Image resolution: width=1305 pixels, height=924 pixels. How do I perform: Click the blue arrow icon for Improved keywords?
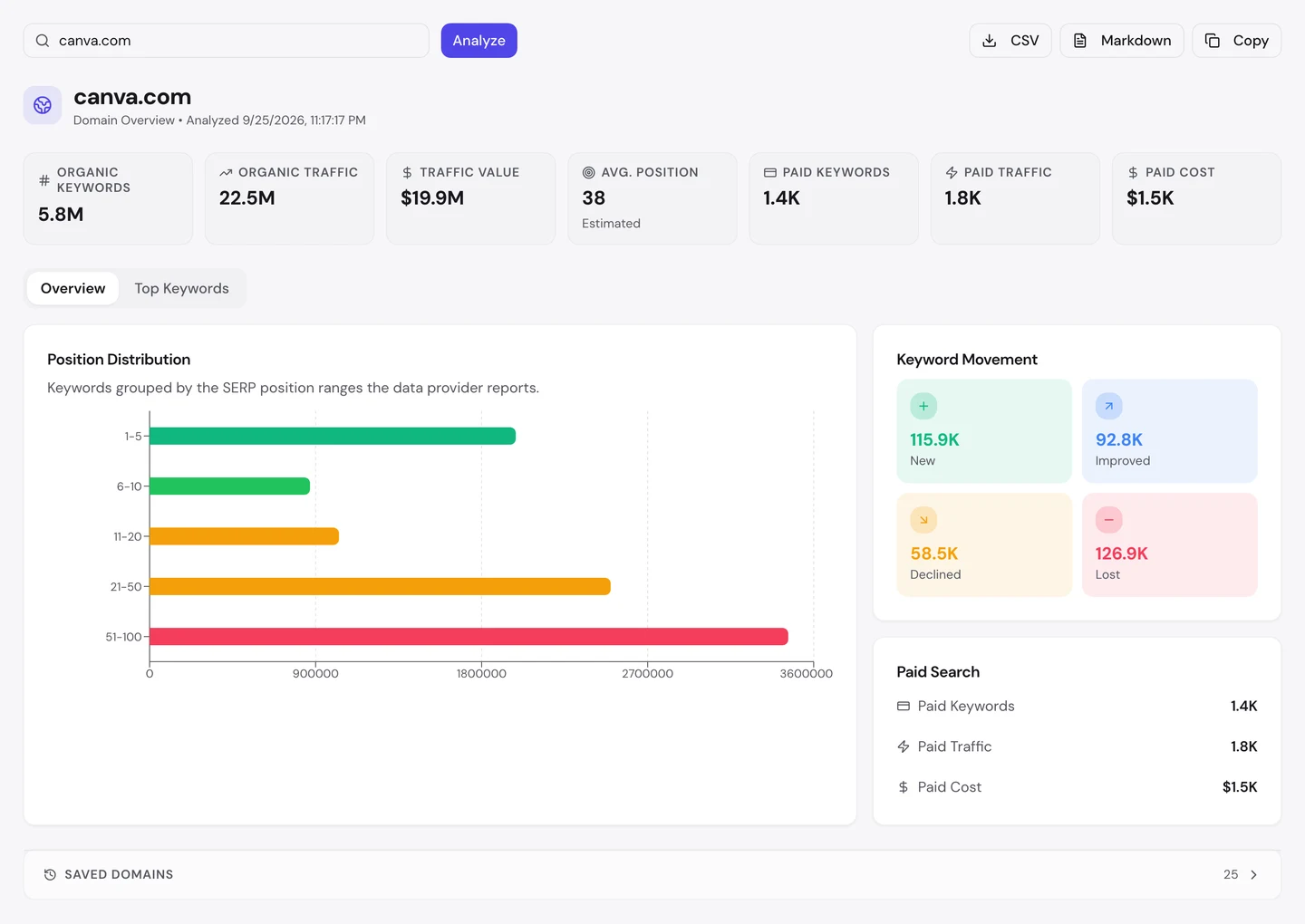(1108, 406)
